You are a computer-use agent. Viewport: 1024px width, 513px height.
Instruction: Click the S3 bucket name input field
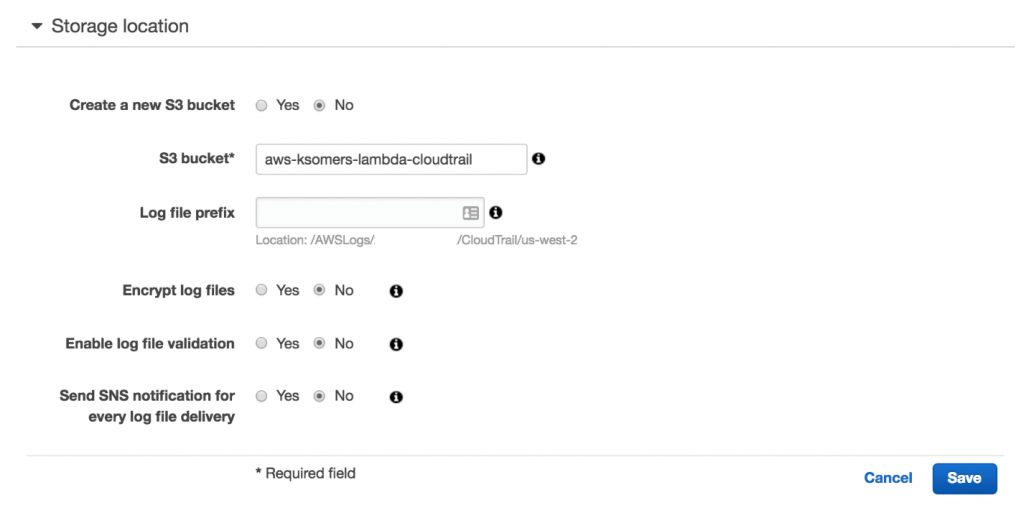(x=390, y=159)
